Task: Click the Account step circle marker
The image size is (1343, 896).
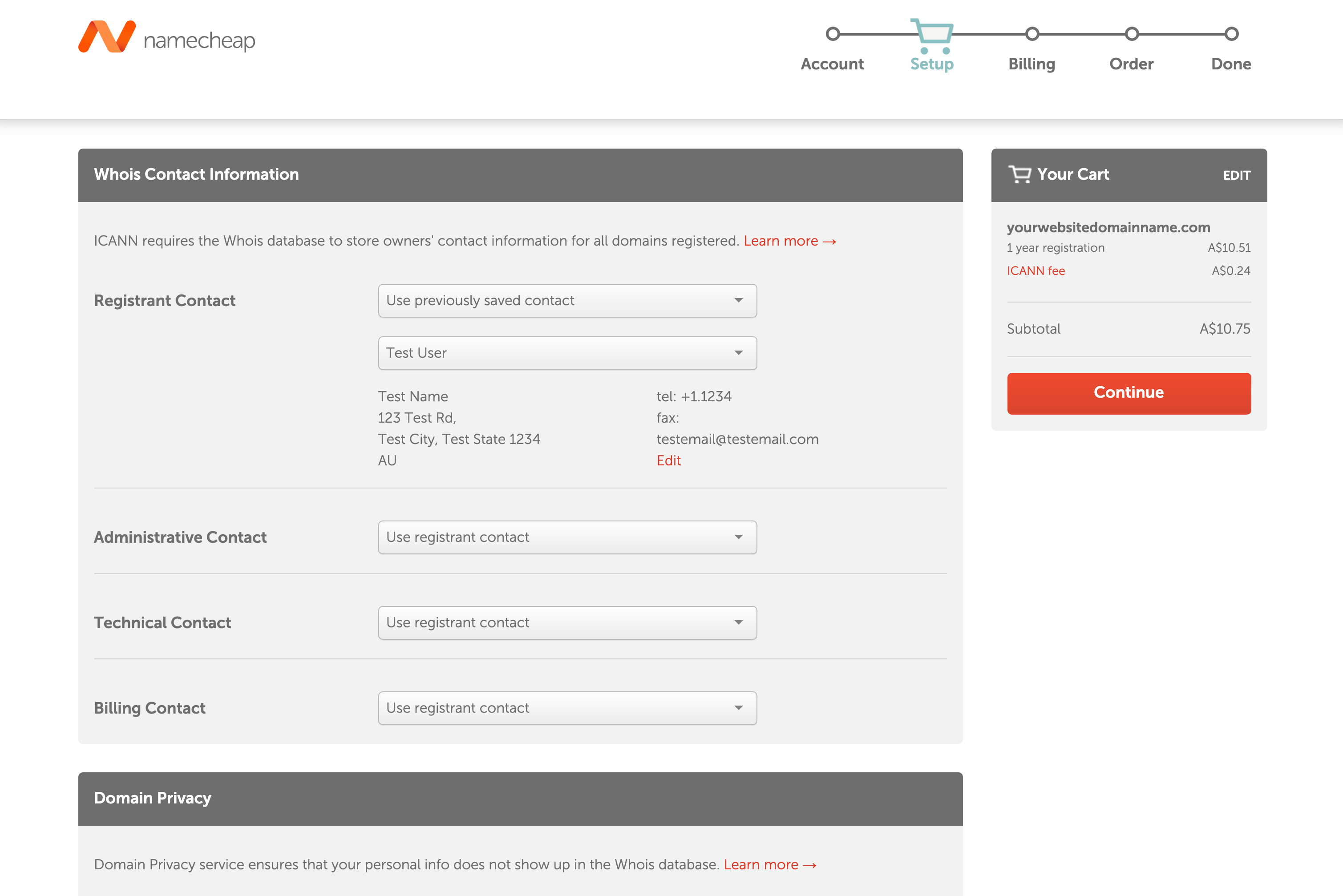Action: coord(833,34)
